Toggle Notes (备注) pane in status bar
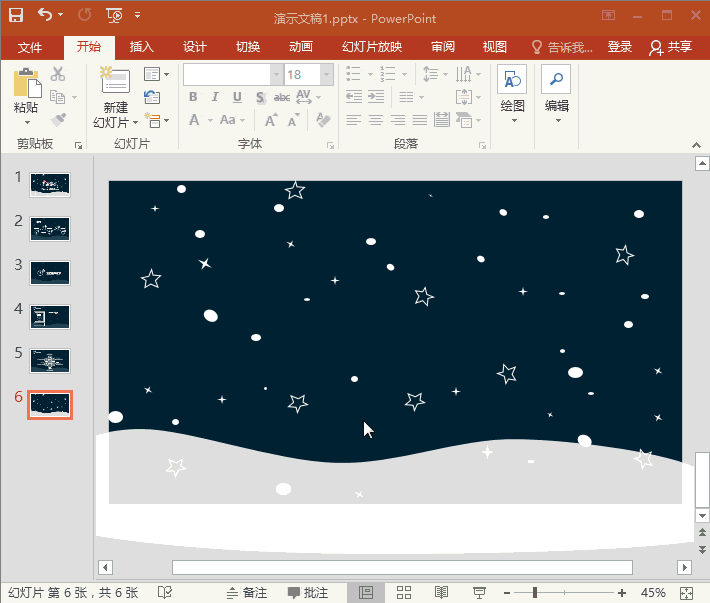The height and width of the screenshot is (603, 710). [247, 593]
